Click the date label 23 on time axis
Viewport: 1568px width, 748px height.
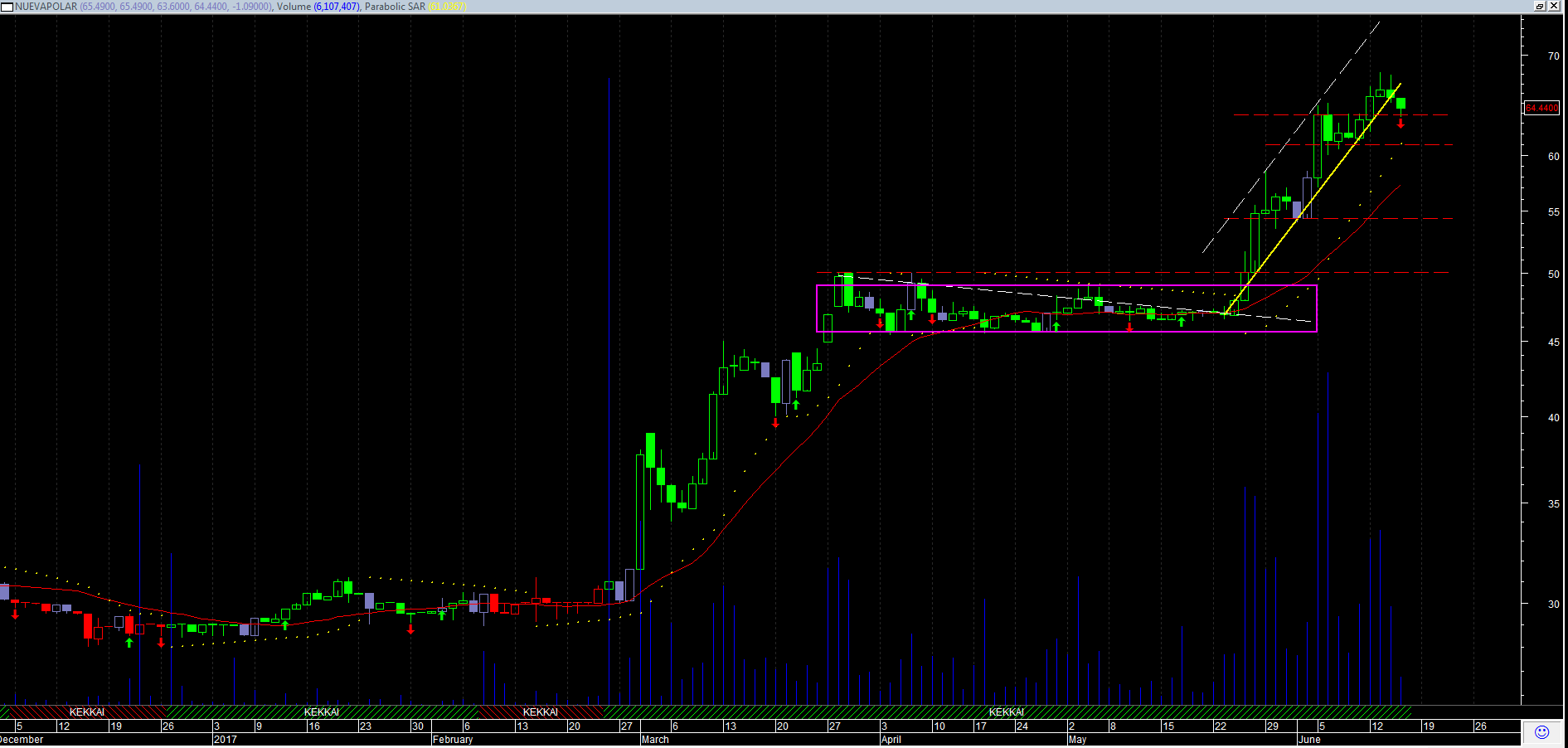[366, 726]
